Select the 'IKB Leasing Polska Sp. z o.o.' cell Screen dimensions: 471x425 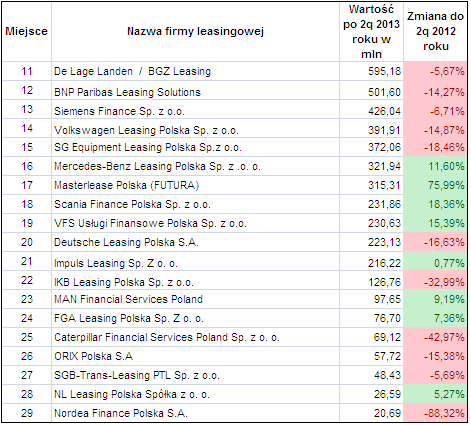click(195, 280)
